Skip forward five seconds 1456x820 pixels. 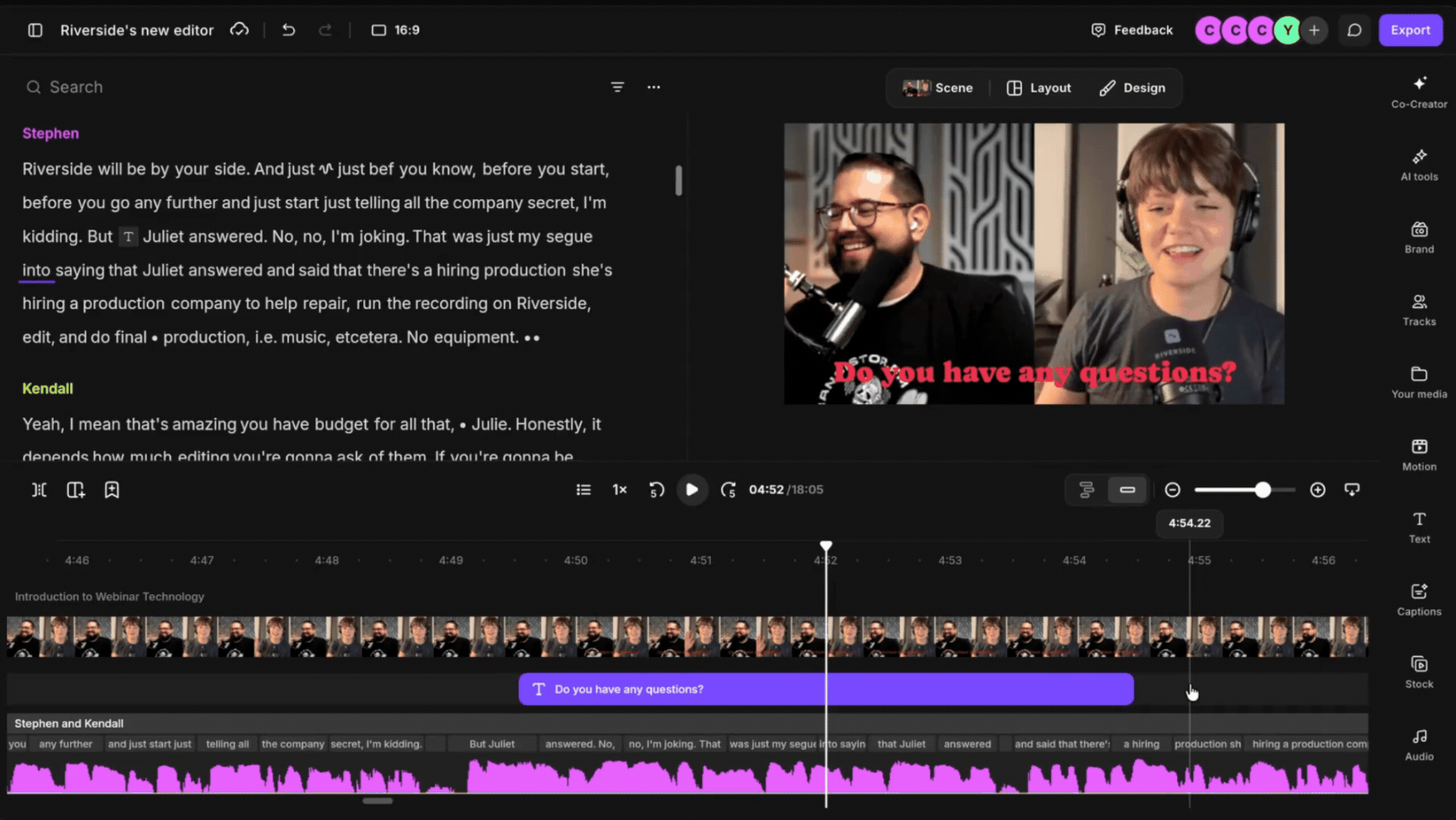(728, 490)
